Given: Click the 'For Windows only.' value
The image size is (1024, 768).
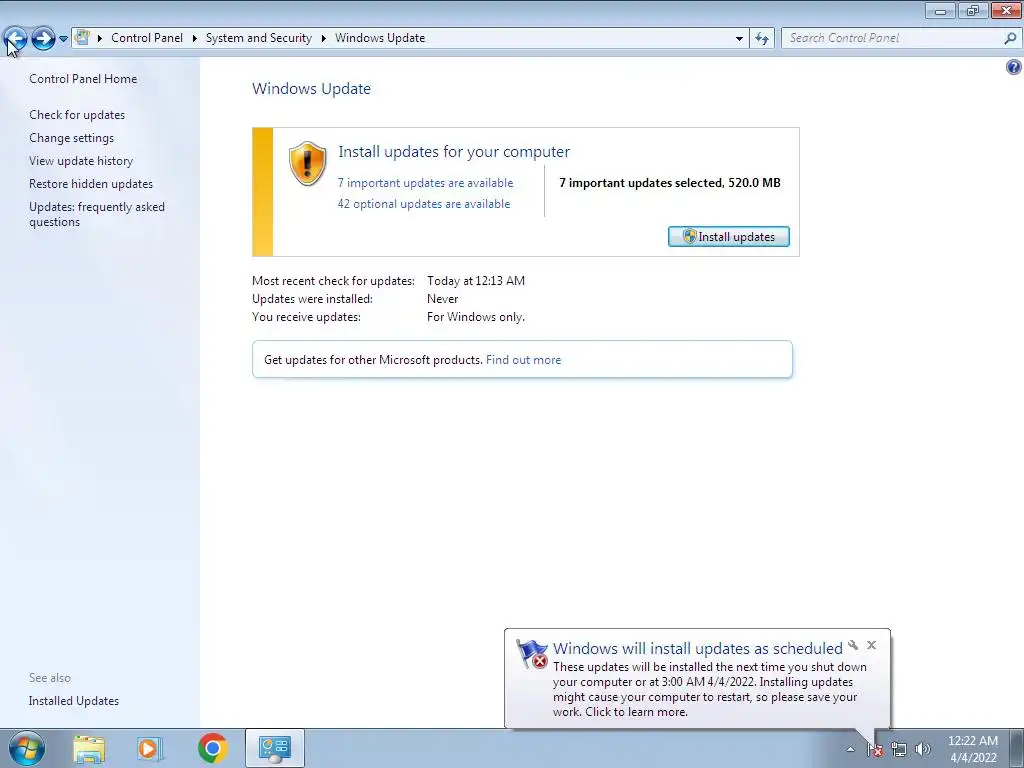Looking at the screenshot, I should tap(476, 317).
